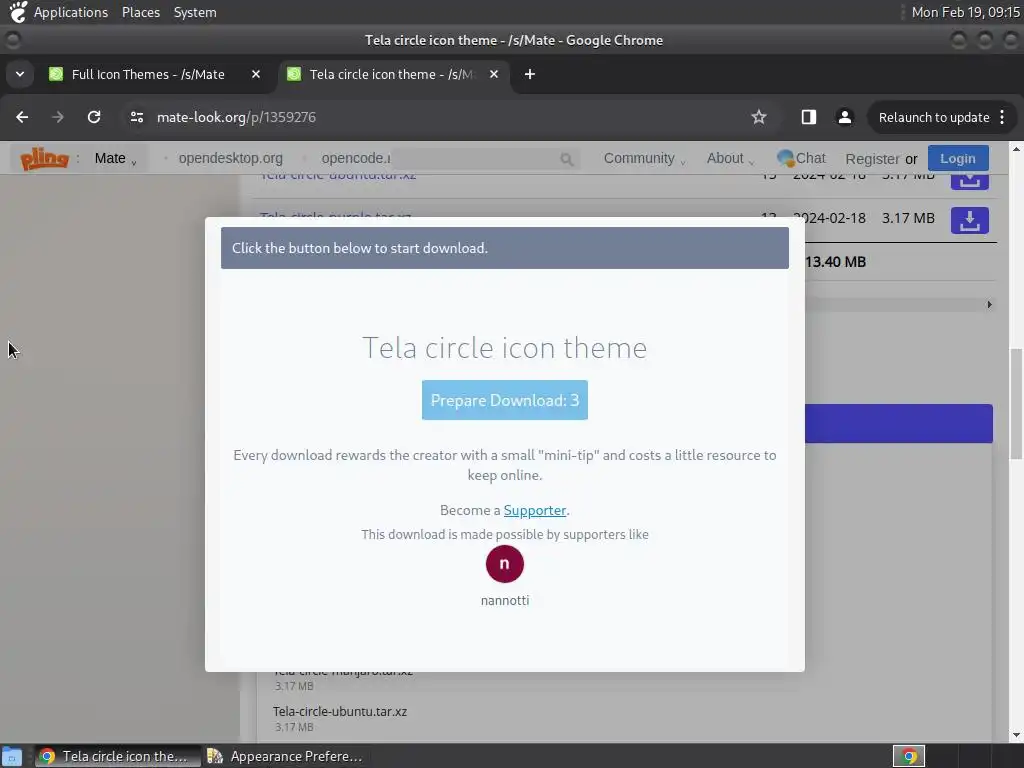The width and height of the screenshot is (1024, 768).
Task: Click the scrollbar down arrow
Action: 1016,735
